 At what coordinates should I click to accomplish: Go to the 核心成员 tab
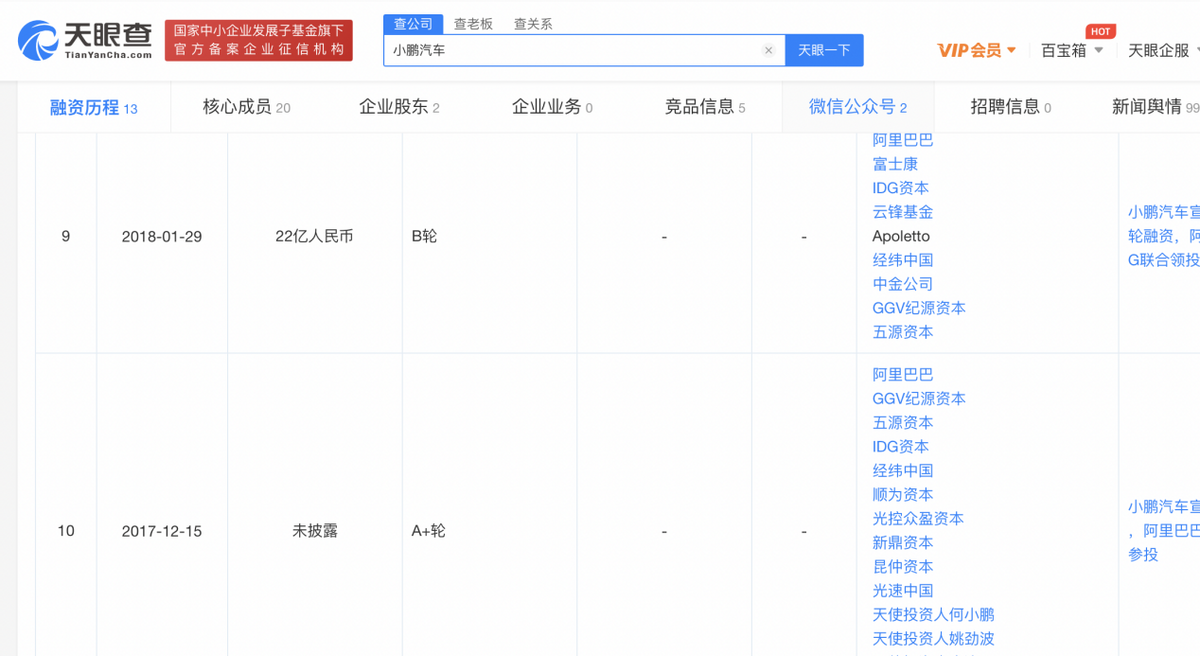tap(246, 107)
